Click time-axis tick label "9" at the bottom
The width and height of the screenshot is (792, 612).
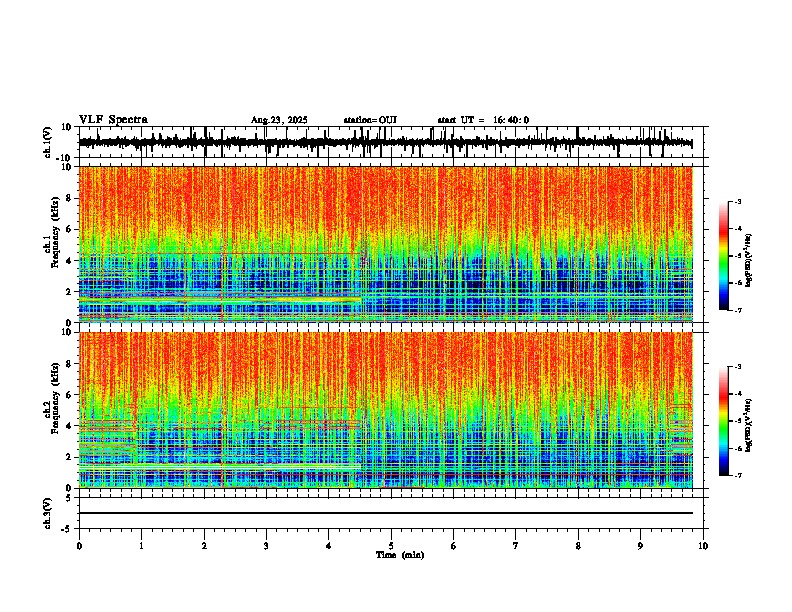[640, 546]
